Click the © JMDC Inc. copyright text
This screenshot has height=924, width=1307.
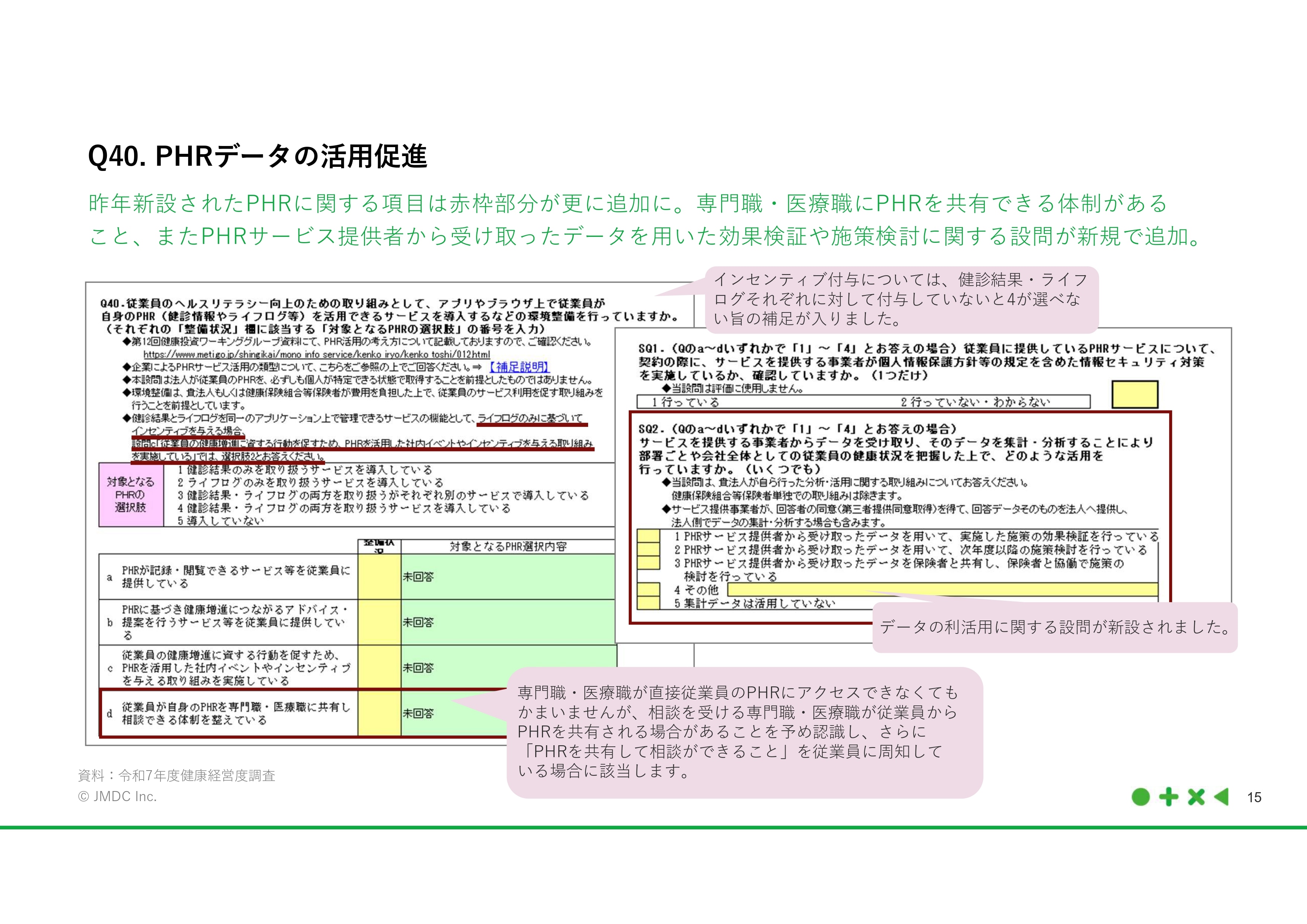tap(117, 797)
